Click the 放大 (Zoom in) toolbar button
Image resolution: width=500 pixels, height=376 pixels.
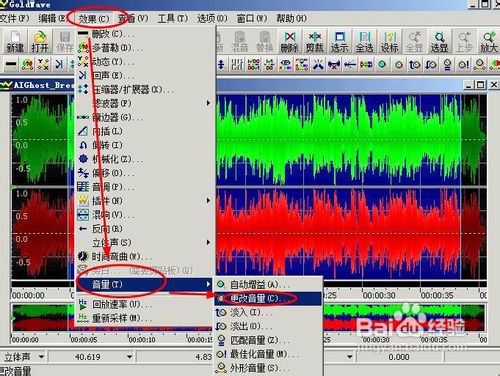(489, 42)
